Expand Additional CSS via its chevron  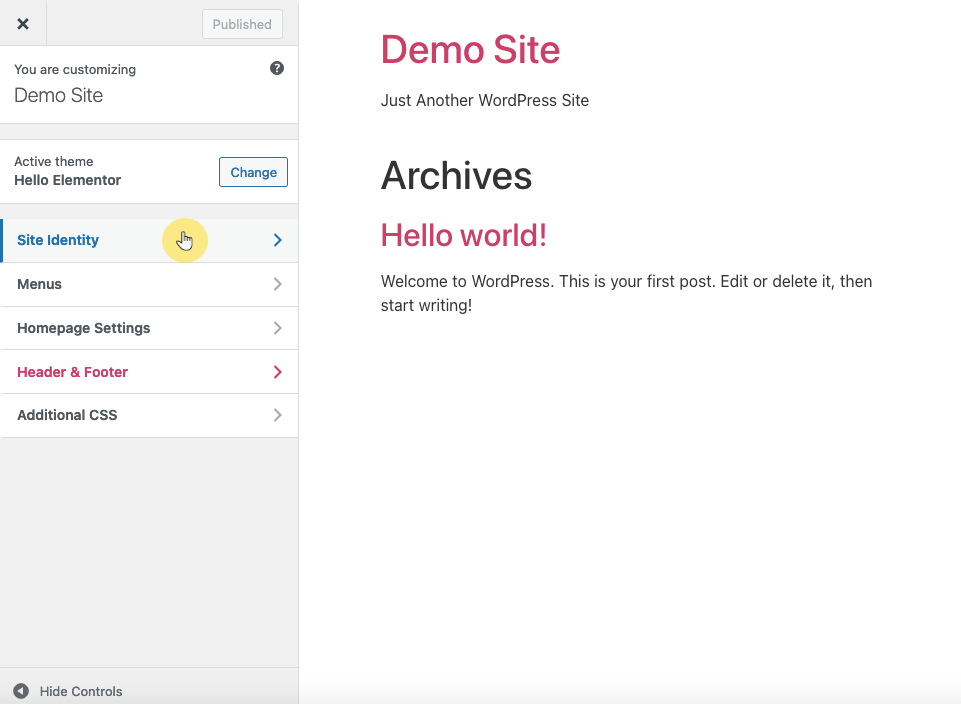pos(278,415)
